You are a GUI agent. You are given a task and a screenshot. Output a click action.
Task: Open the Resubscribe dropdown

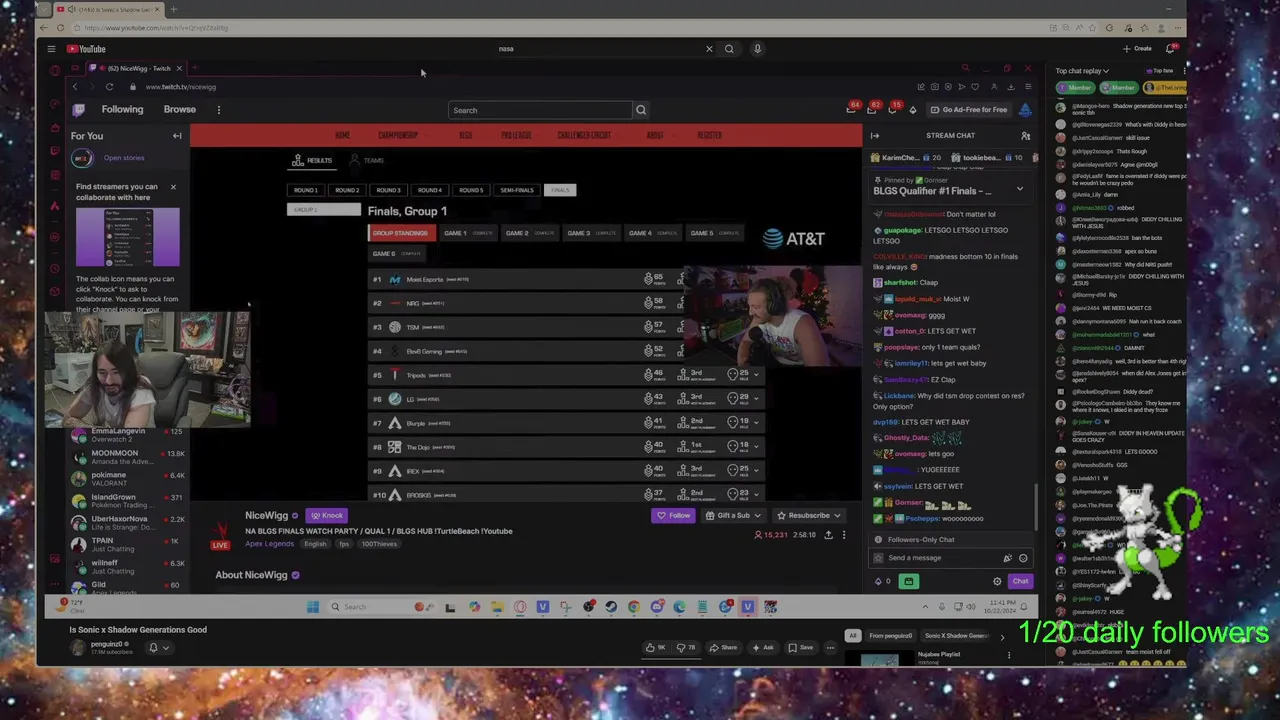point(808,516)
